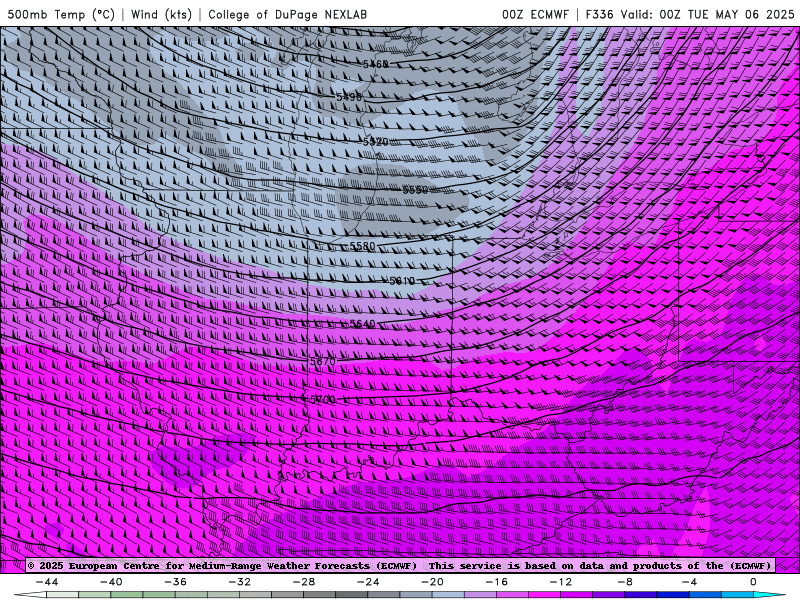The image size is (800, 600).
Task: Click the "00Z ECMWF" model run label
Action: click(535, 14)
